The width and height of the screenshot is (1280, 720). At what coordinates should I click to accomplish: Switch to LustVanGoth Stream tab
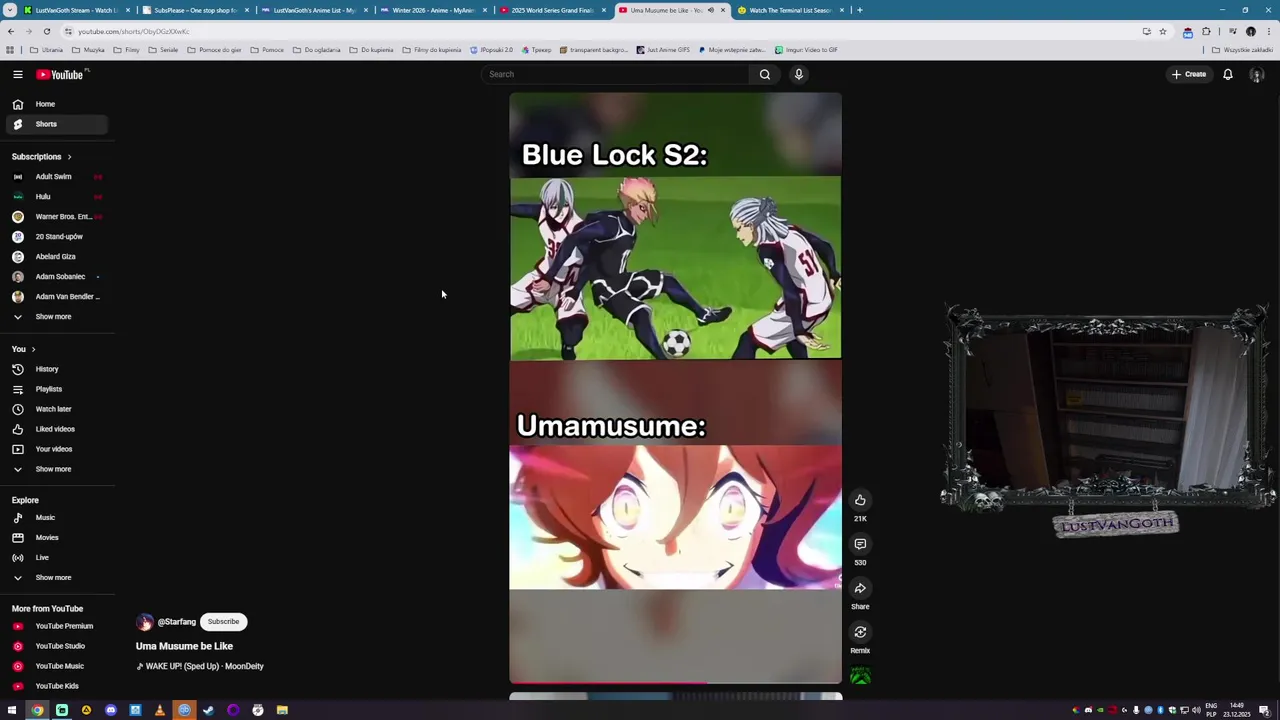(x=76, y=10)
